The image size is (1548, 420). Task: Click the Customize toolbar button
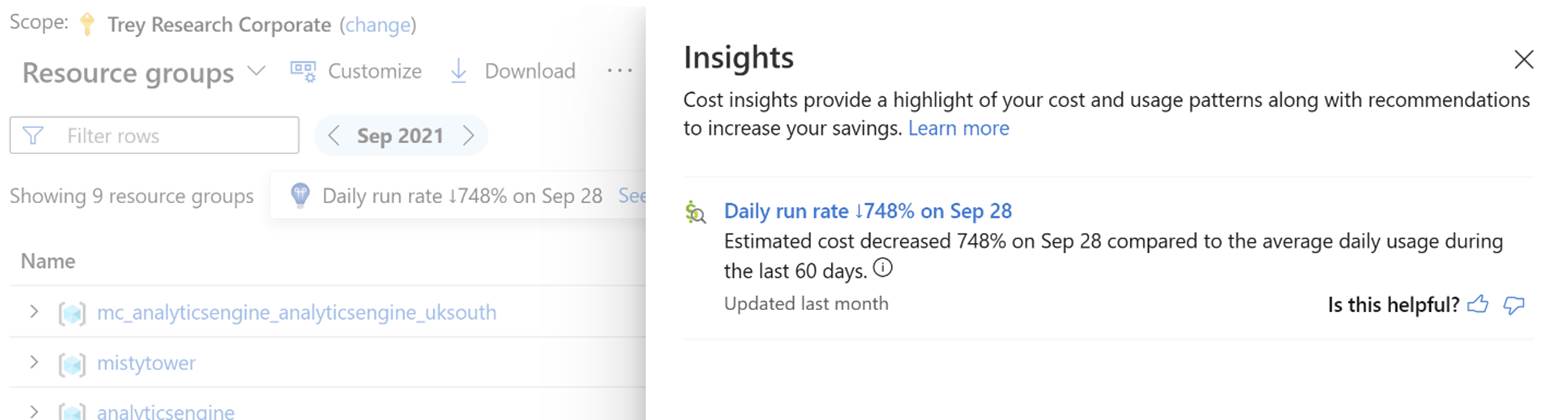[356, 71]
